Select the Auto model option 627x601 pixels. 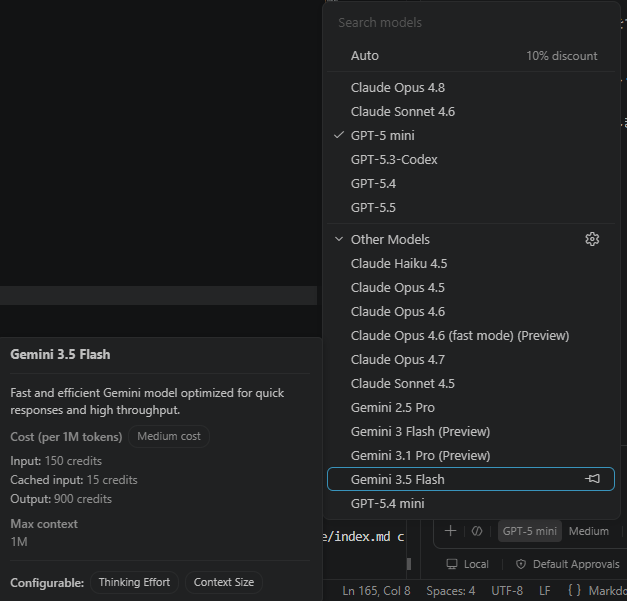point(471,56)
